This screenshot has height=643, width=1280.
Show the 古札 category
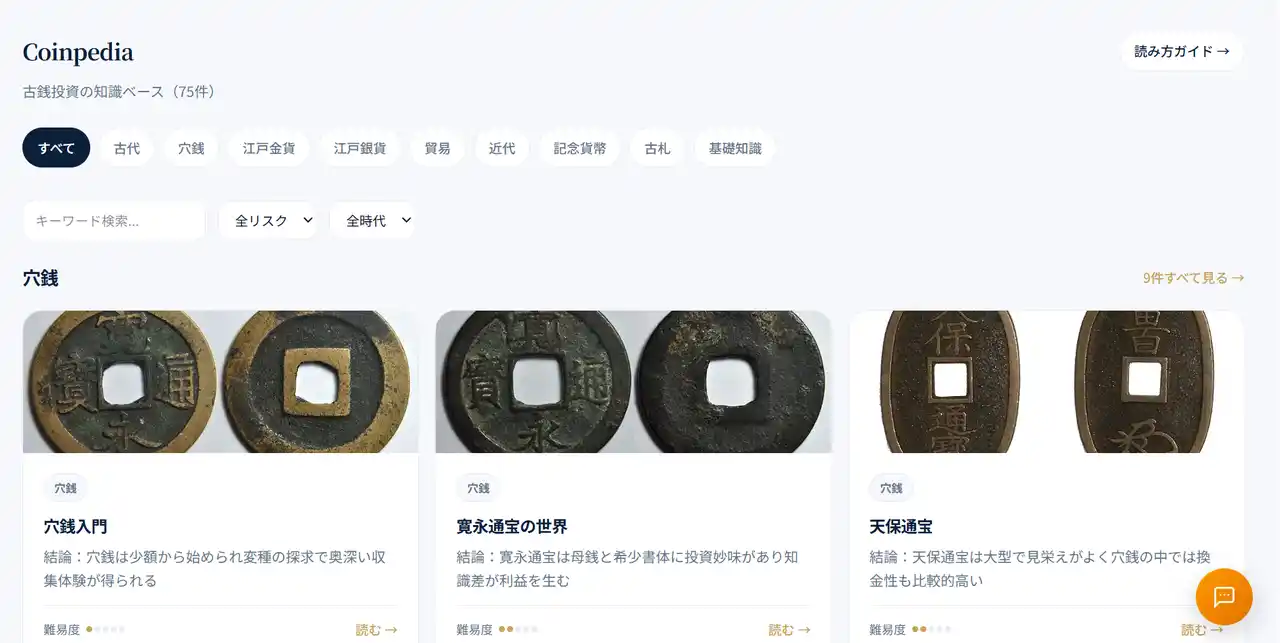point(657,148)
